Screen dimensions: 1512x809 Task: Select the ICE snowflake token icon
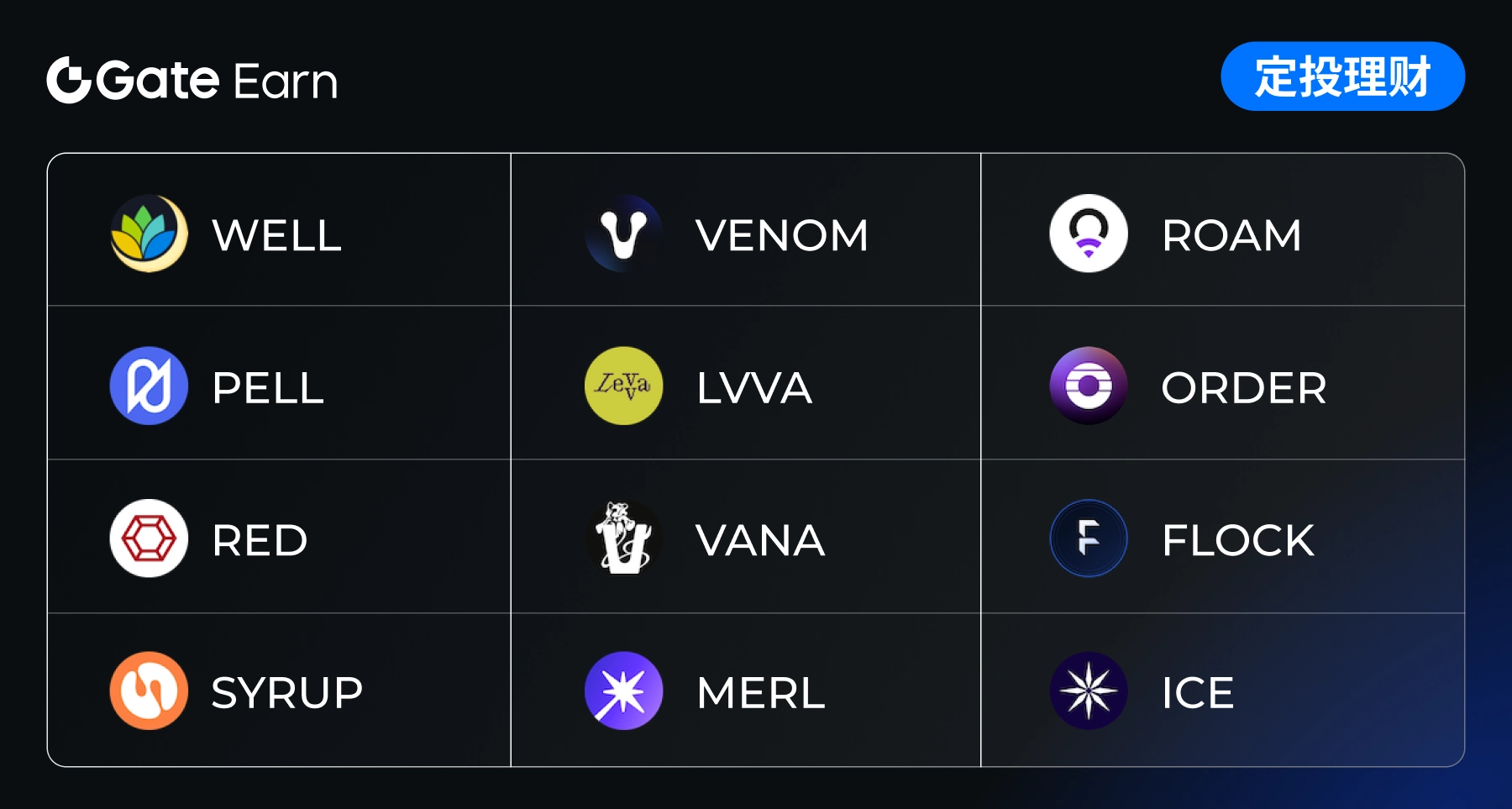coord(1088,691)
